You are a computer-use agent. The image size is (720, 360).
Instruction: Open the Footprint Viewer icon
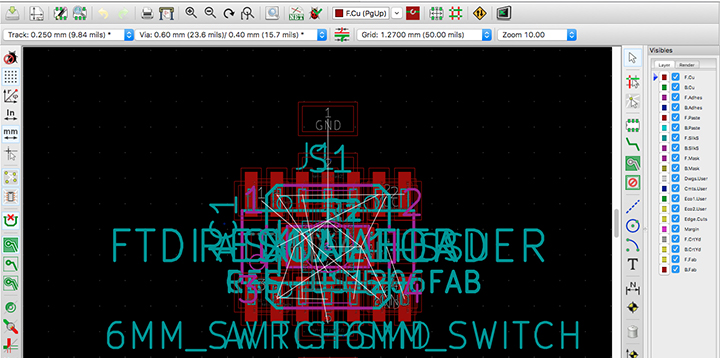click(x=80, y=13)
